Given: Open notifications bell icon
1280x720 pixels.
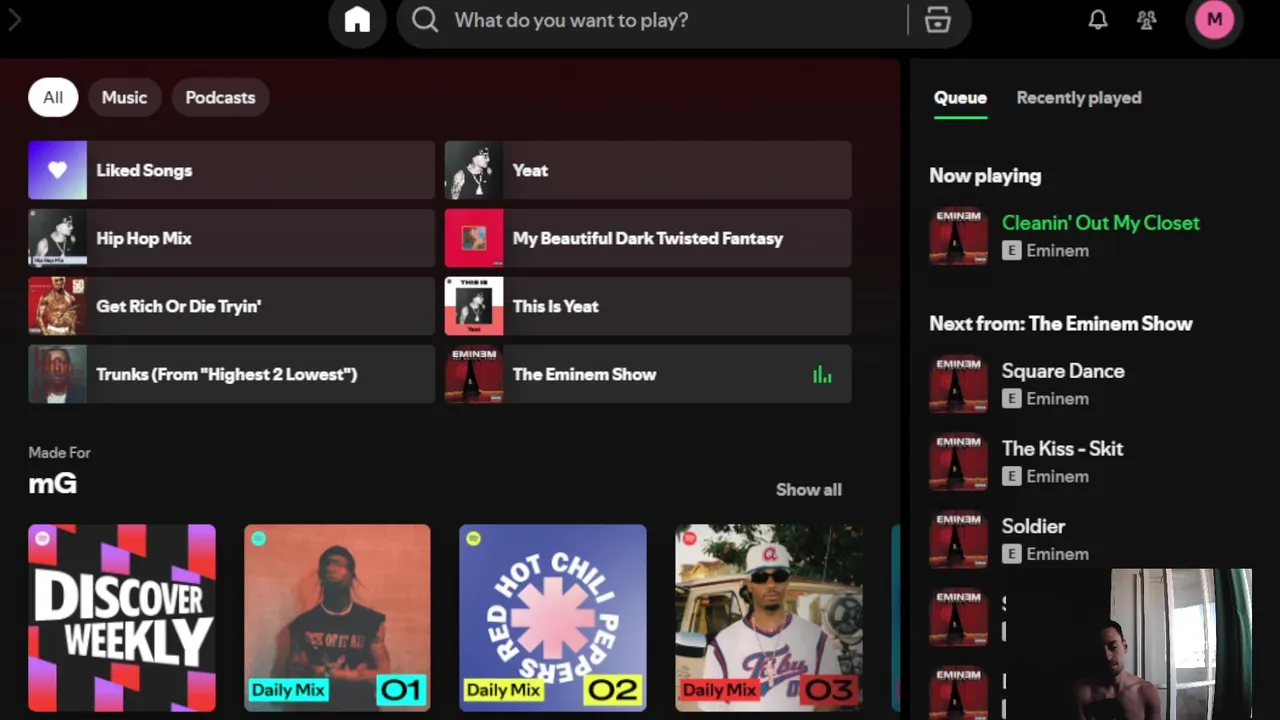Looking at the screenshot, I should 1098,20.
